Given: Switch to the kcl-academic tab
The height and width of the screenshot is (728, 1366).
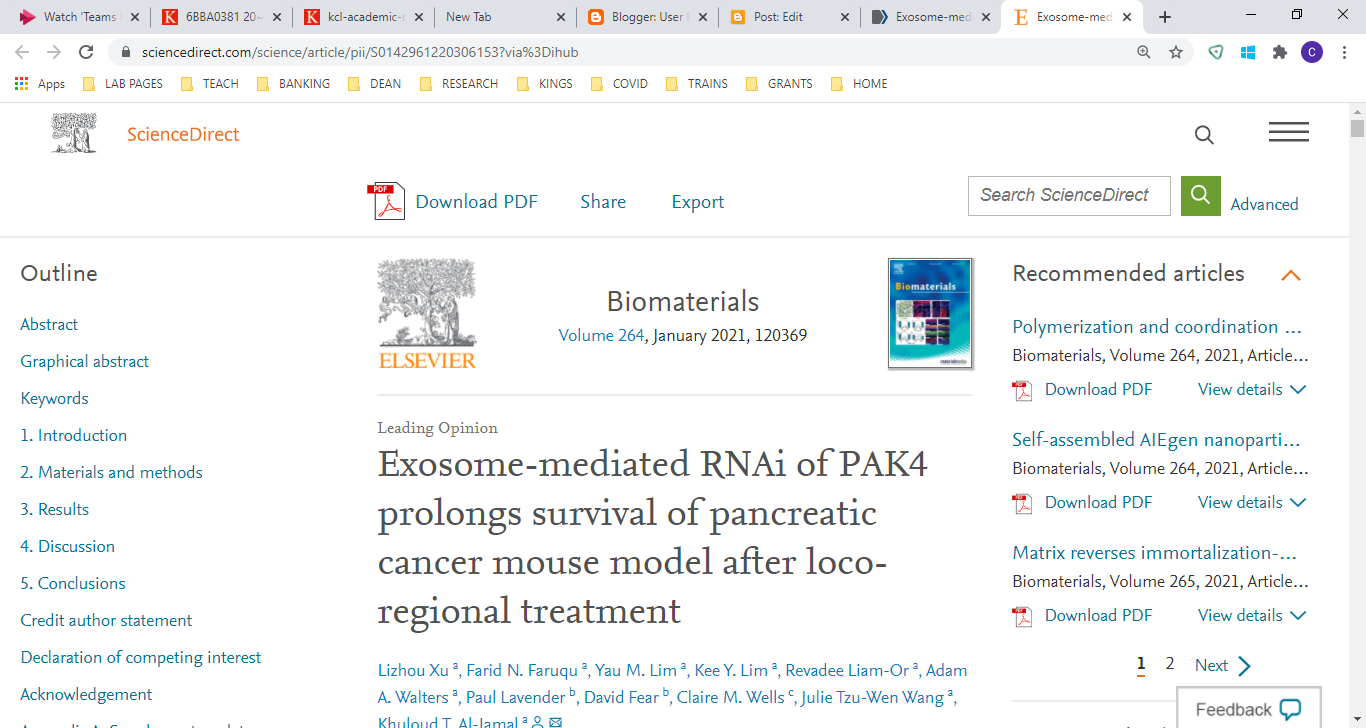Looking at the screenshot, I should [365, 17].
